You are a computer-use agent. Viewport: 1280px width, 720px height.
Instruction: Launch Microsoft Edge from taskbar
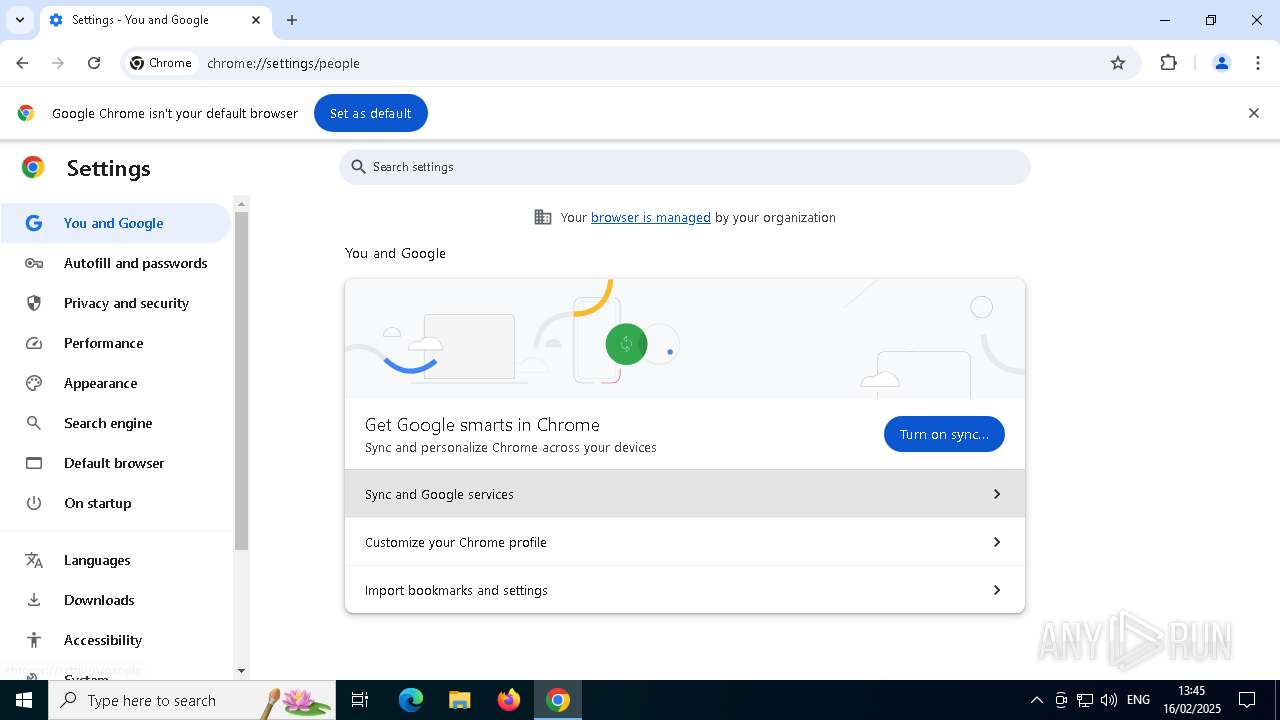tap(411, 700)
